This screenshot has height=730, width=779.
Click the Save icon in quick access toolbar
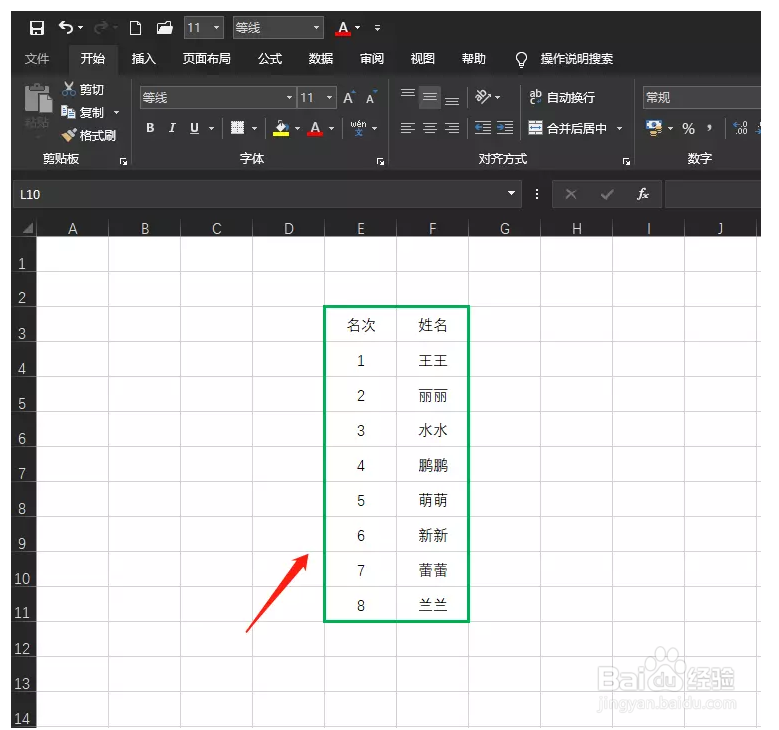37,28
